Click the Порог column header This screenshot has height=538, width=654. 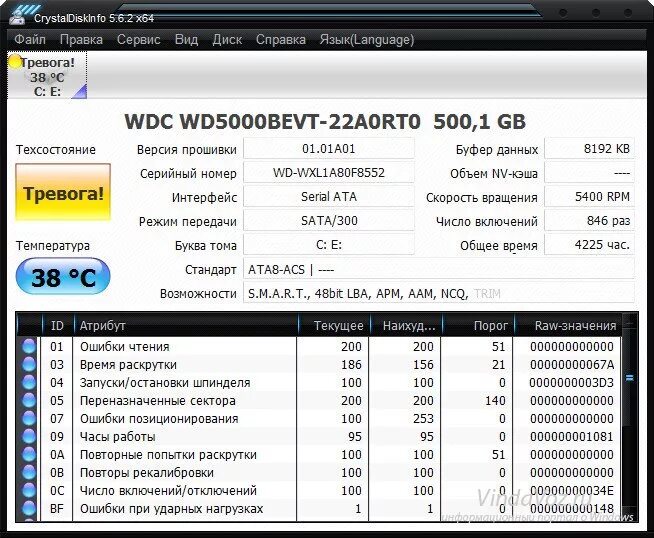478,325
